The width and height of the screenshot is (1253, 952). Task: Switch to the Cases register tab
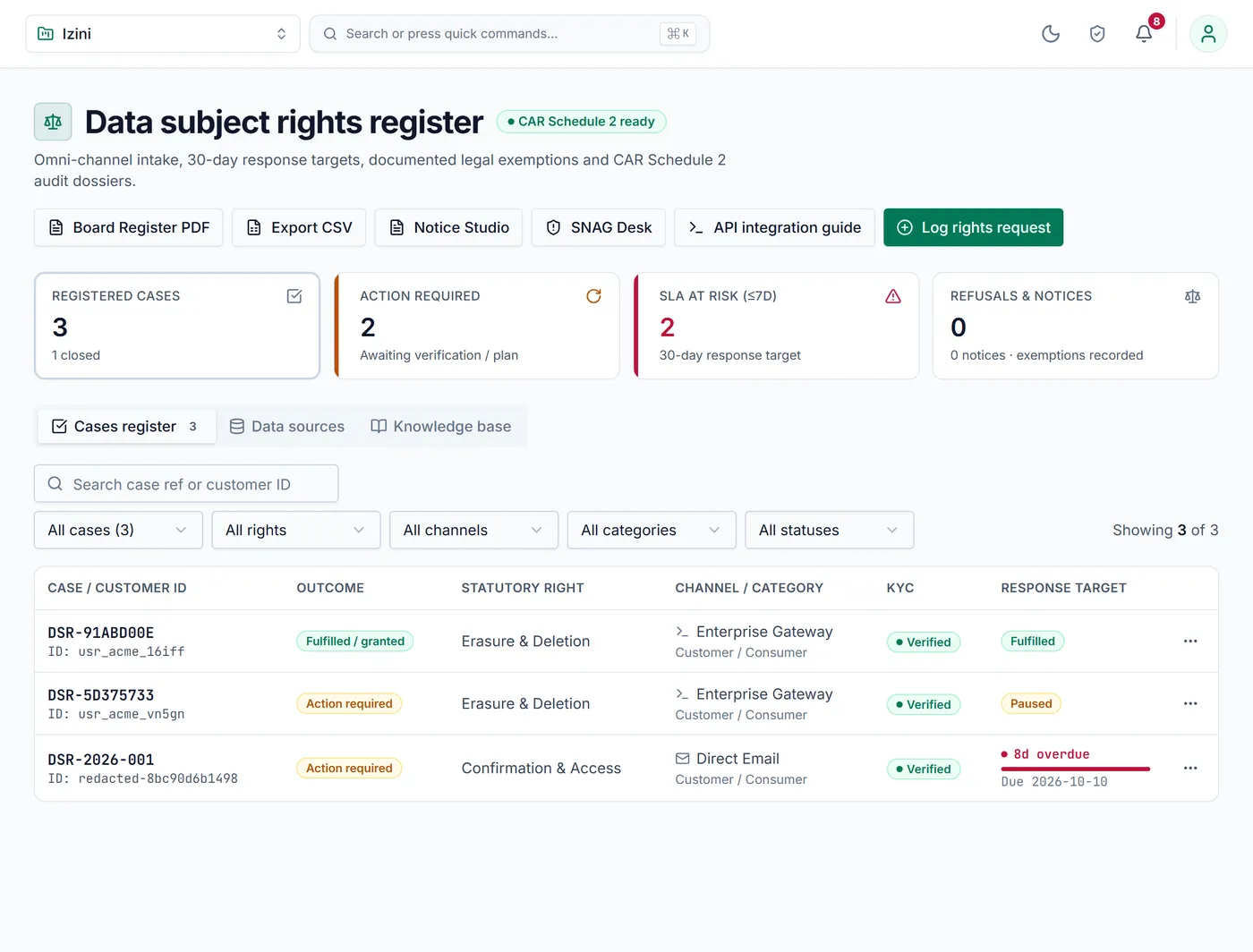coord(127,427)
